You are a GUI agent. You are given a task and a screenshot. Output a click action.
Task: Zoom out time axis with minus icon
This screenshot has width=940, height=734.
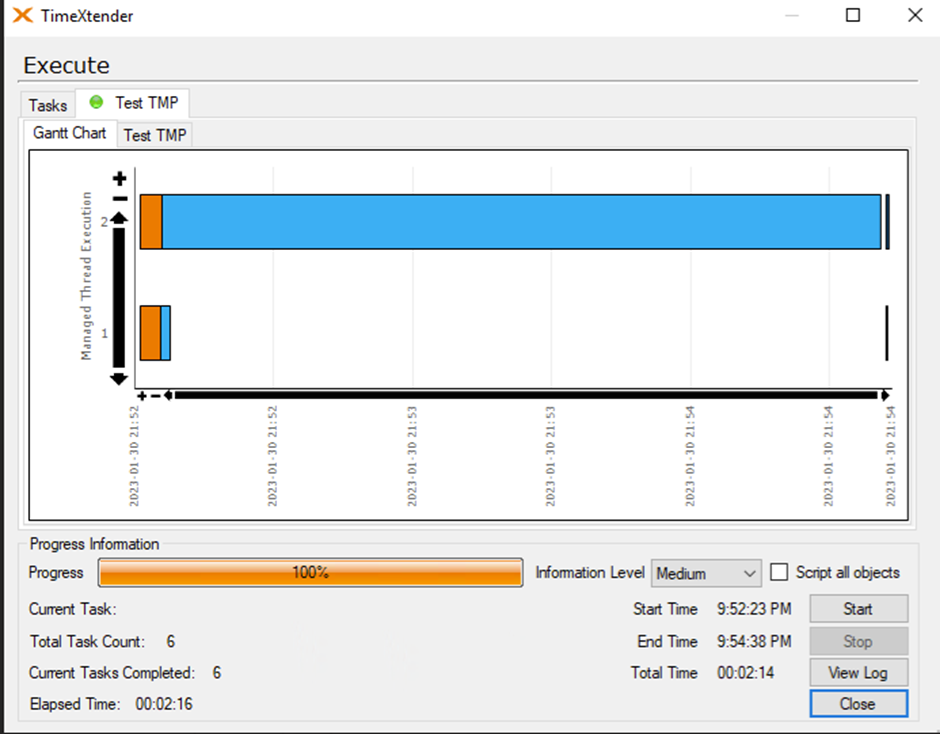(156, 396)
